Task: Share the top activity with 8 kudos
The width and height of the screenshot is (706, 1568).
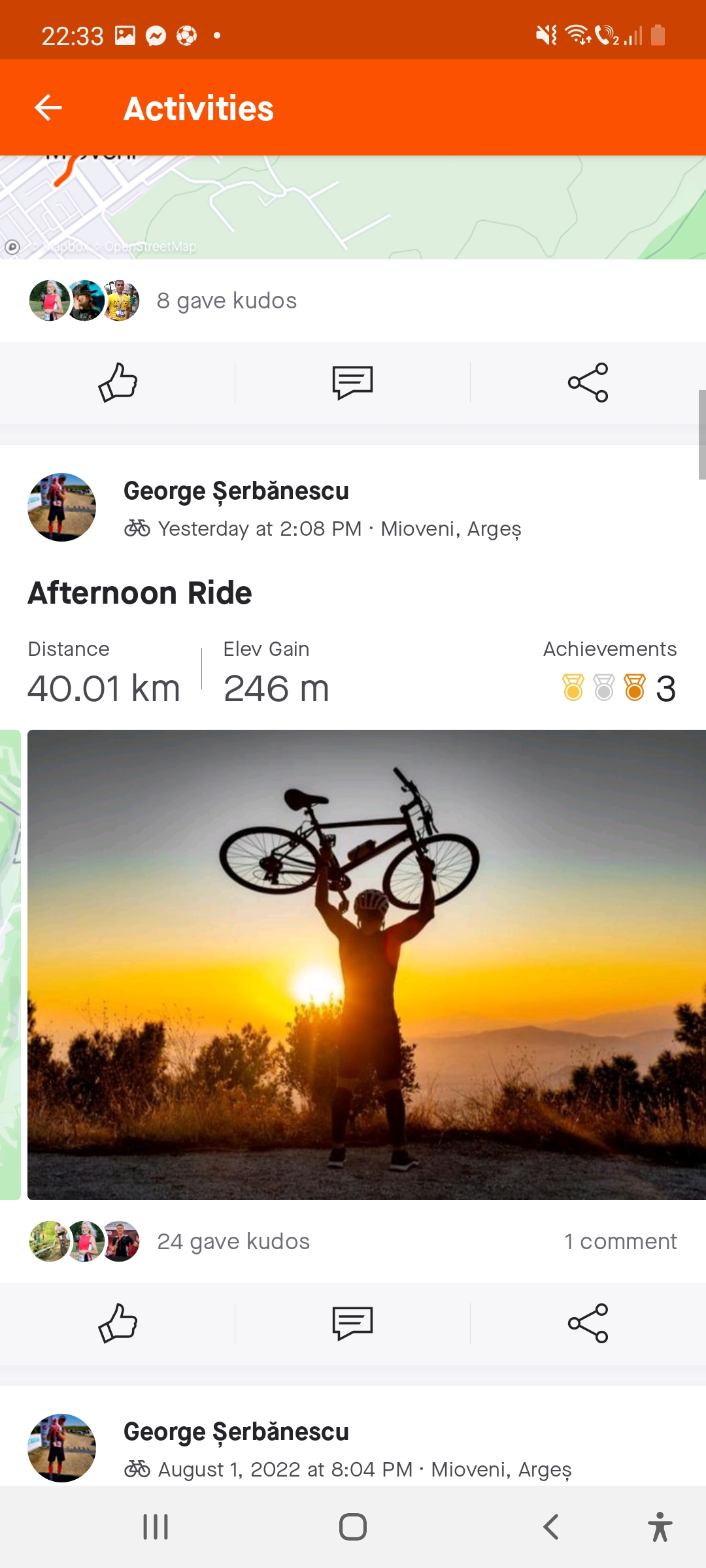Action: [588, 383]
